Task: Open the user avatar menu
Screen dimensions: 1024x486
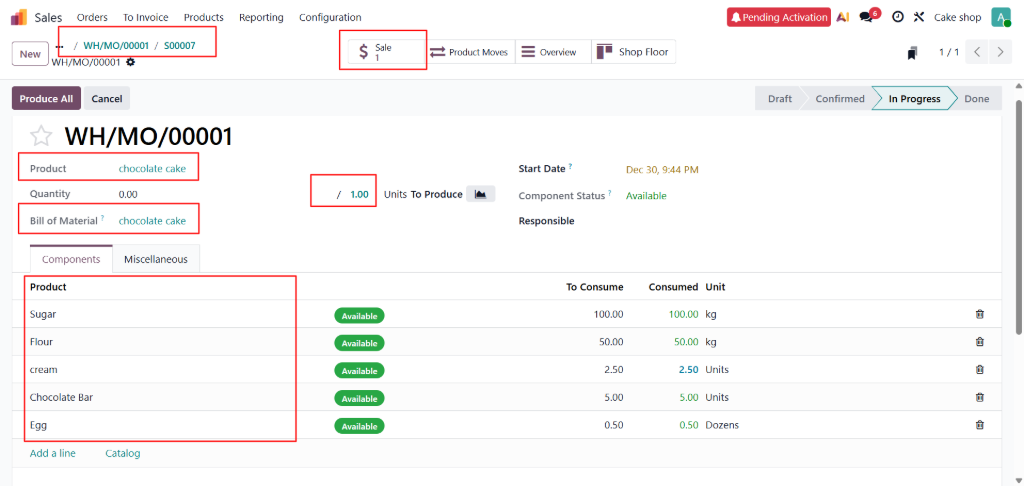Action: (x=1000, y=17)
